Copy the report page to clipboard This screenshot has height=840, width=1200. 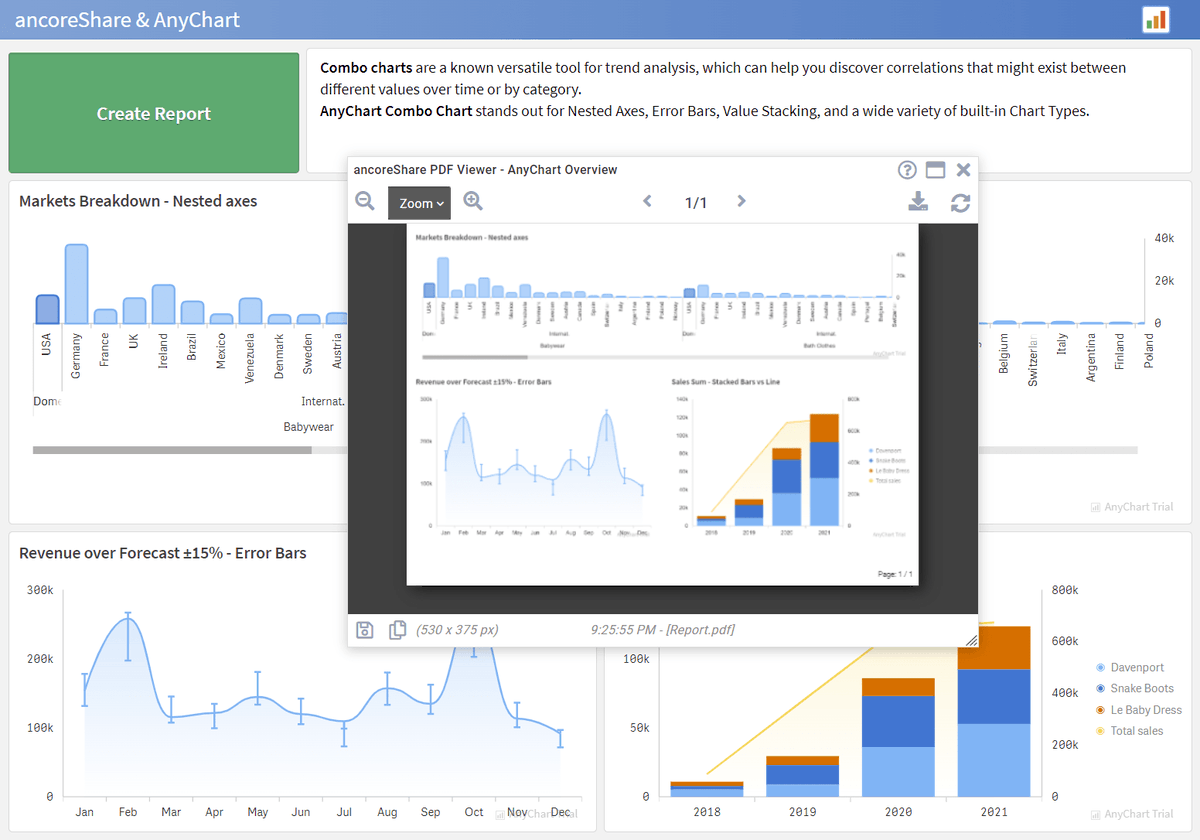396,629
